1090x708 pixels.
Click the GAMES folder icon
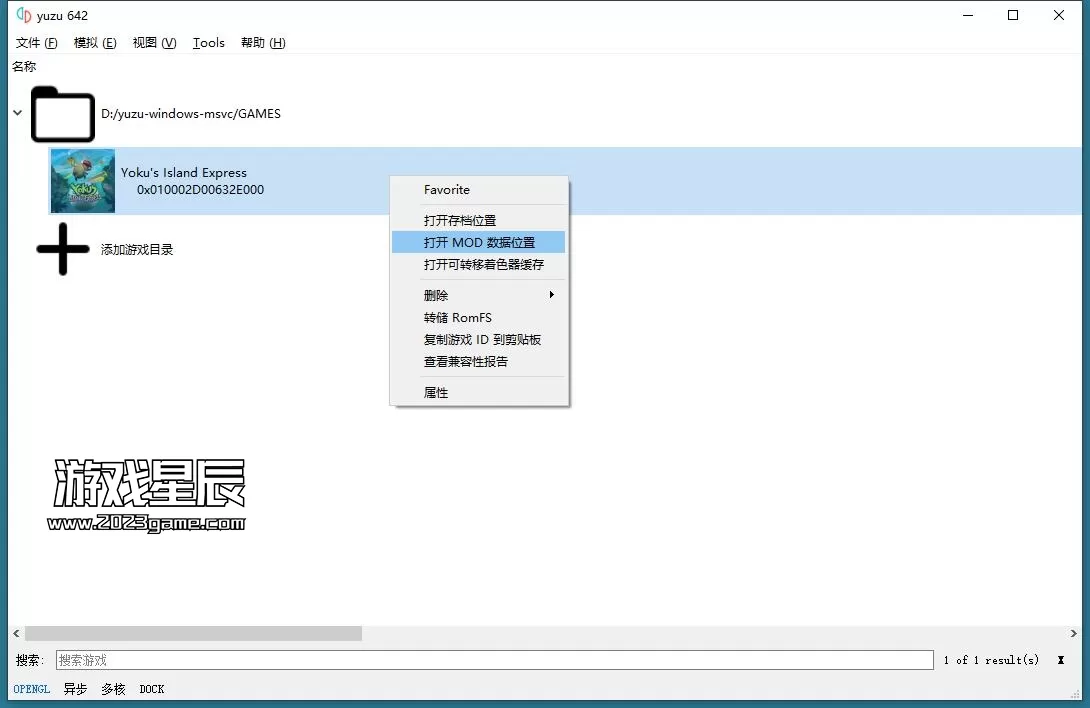(x=62, y=114)
